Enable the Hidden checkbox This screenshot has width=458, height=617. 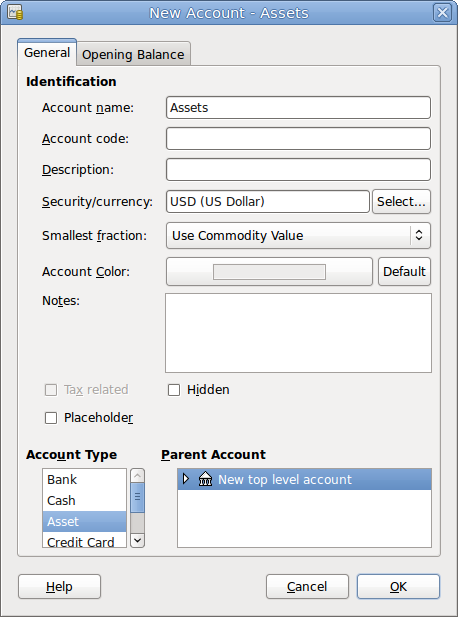[x=174, y=390]
